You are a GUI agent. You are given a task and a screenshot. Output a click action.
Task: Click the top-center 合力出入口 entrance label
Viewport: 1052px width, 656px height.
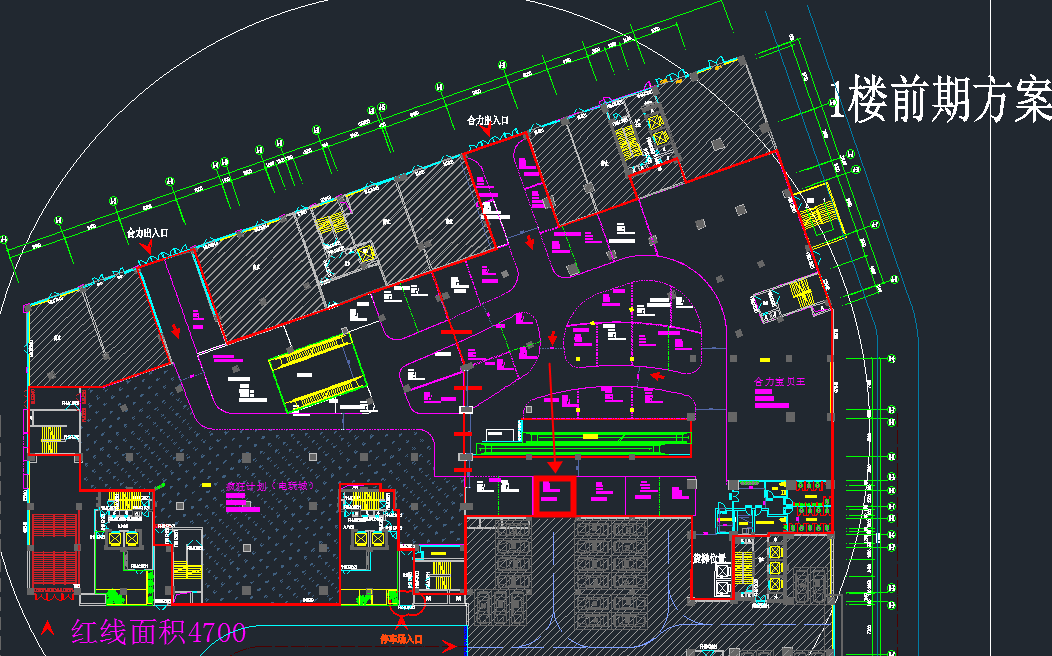(488, 120)
